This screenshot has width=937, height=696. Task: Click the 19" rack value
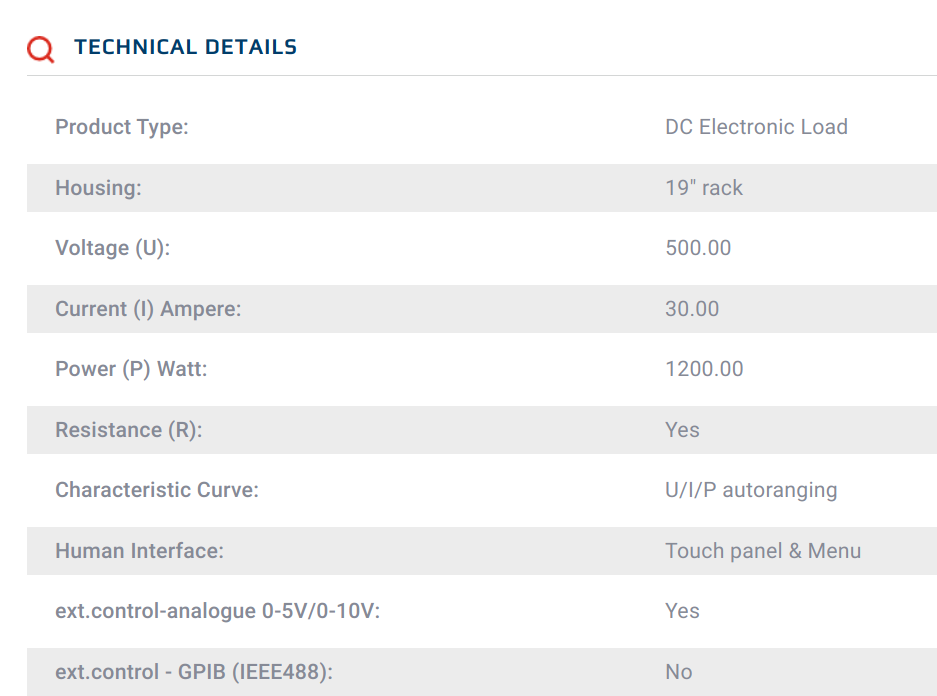coord(704,188)
